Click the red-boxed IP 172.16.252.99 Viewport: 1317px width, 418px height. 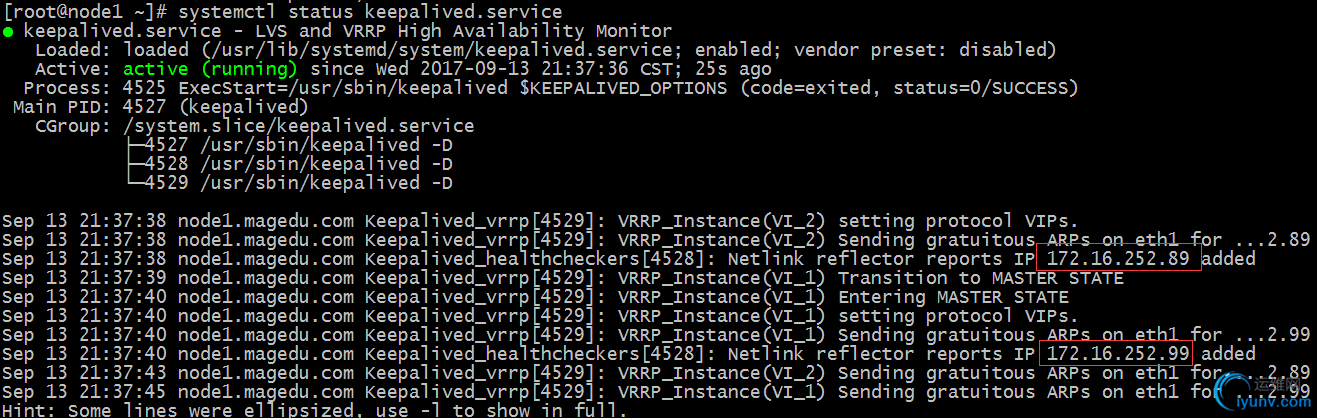[x=1118, y=354]
